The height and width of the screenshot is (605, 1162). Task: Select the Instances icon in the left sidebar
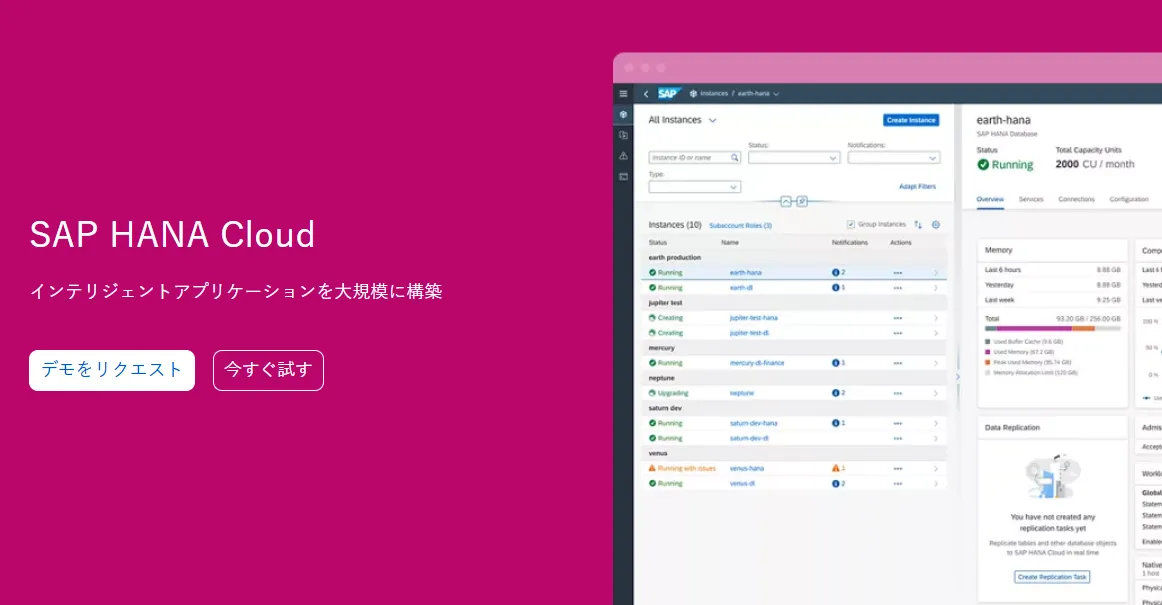coord(623,115)
